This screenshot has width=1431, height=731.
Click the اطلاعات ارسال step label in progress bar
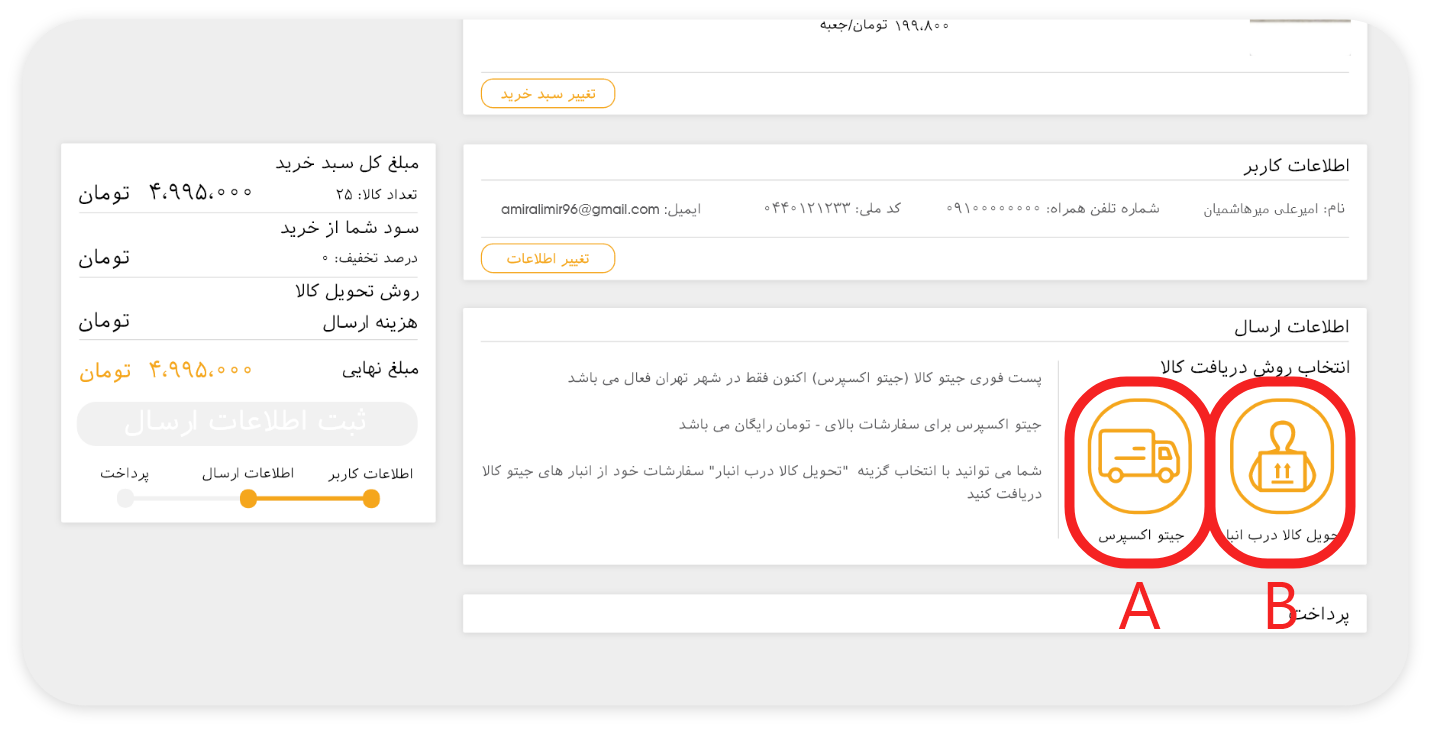coord(248,473)
